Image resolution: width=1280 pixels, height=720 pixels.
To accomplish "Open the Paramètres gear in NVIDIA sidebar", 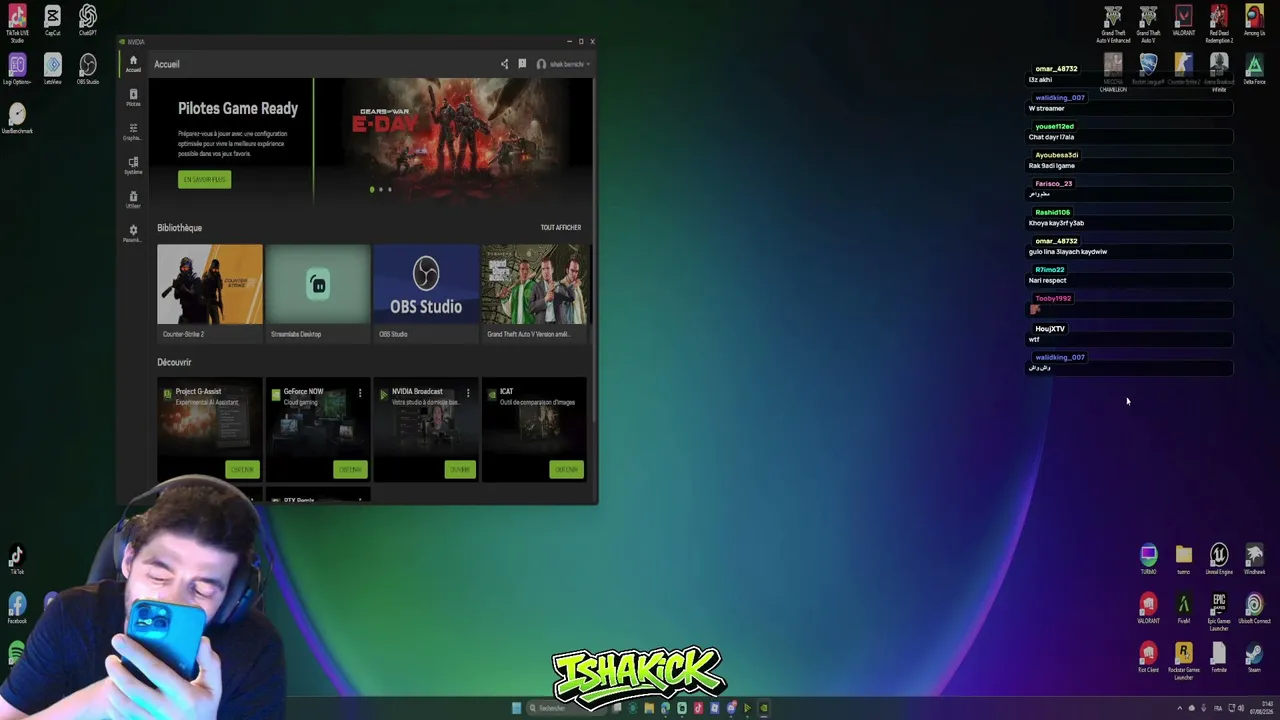I will pyautogui.click(x=133, y=234).
